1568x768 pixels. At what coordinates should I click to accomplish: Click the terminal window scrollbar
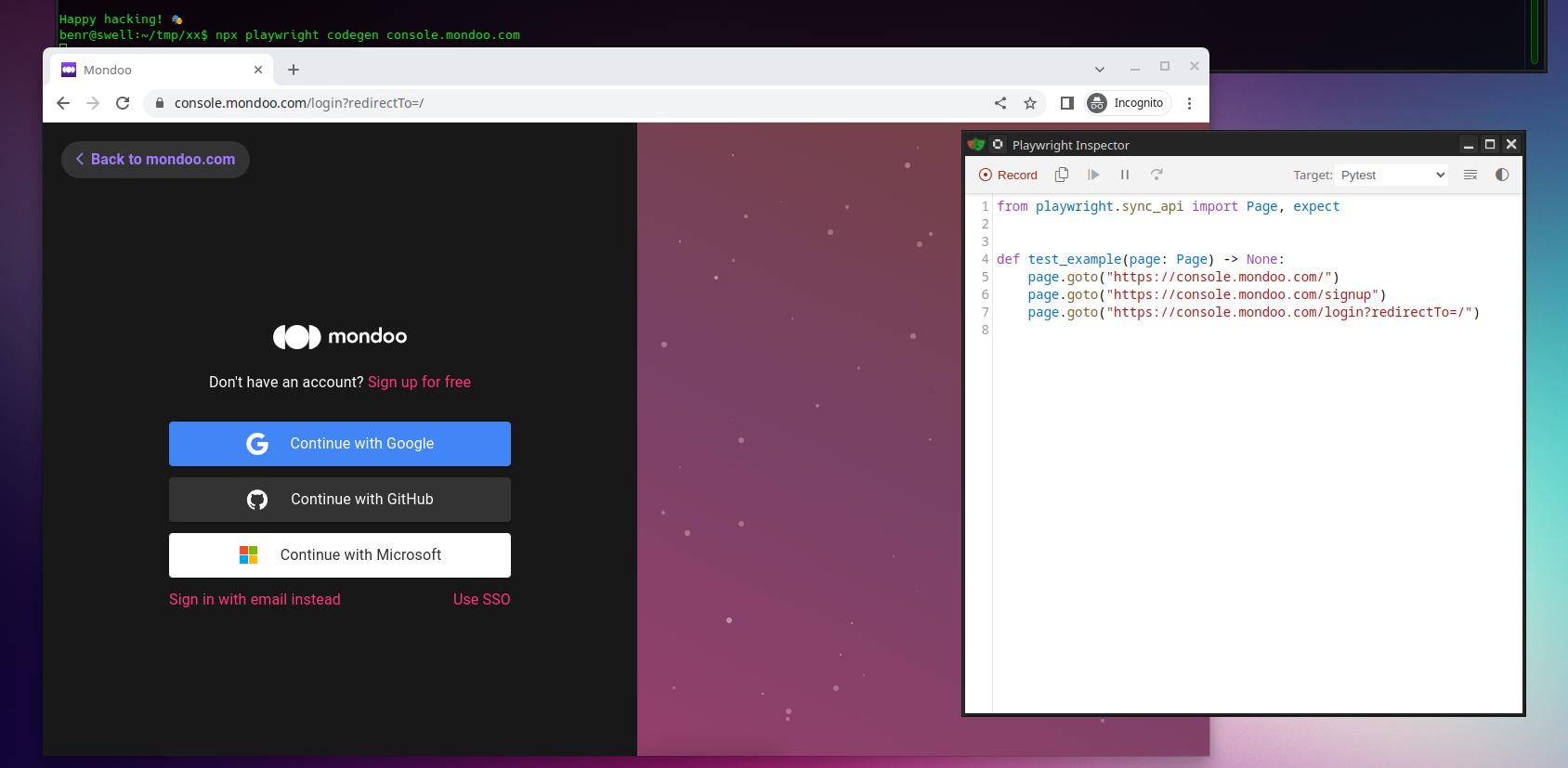point(1535,33)
